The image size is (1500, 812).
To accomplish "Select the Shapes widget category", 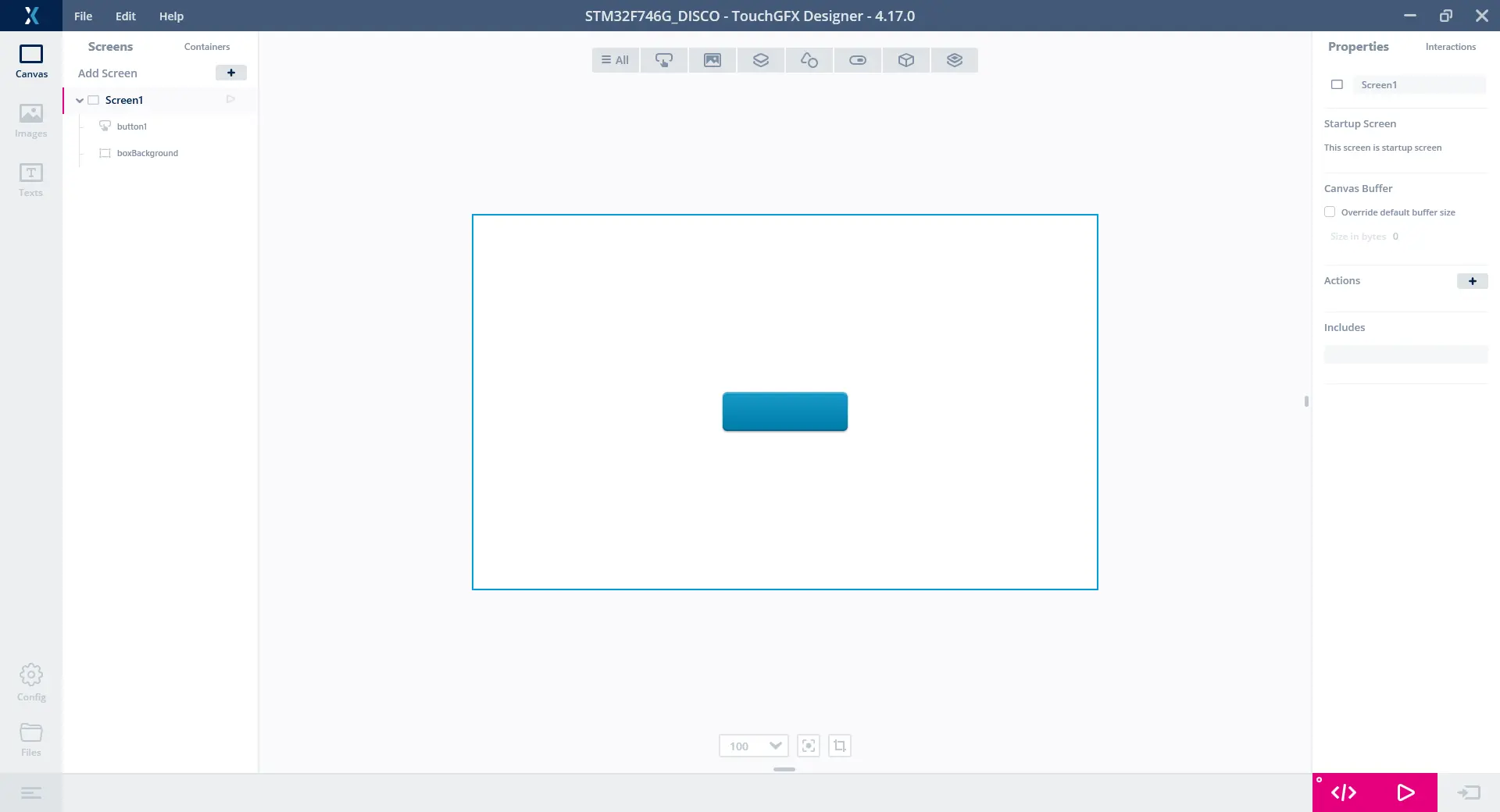I will click(x=809, y=60).
